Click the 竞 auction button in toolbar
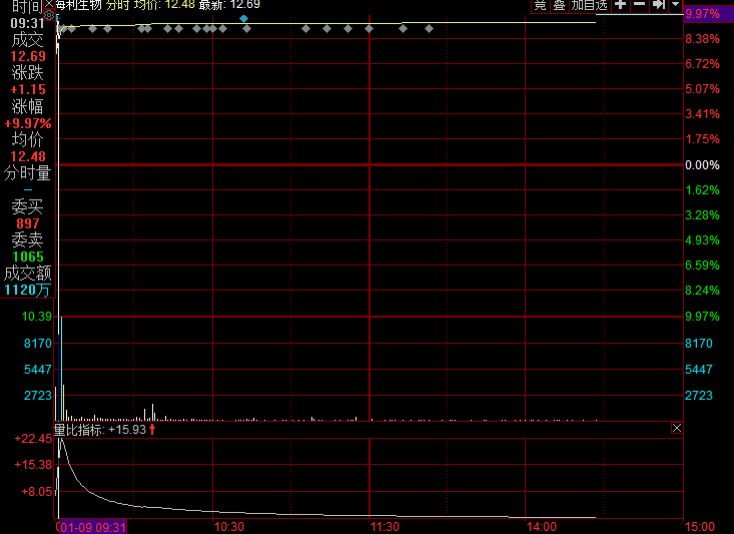The height and width of the screenshot is (534, 734). pyautogui.click(x=540, y=5)
